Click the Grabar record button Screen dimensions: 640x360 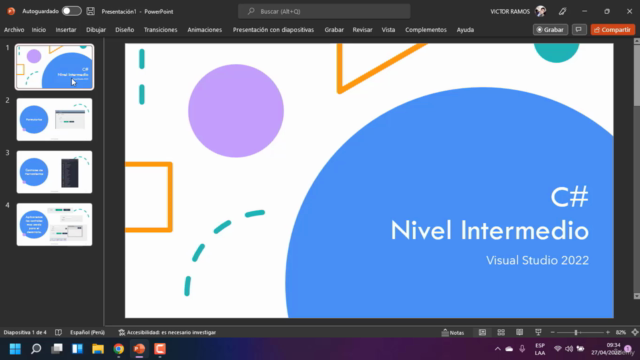tap(550, 30)
